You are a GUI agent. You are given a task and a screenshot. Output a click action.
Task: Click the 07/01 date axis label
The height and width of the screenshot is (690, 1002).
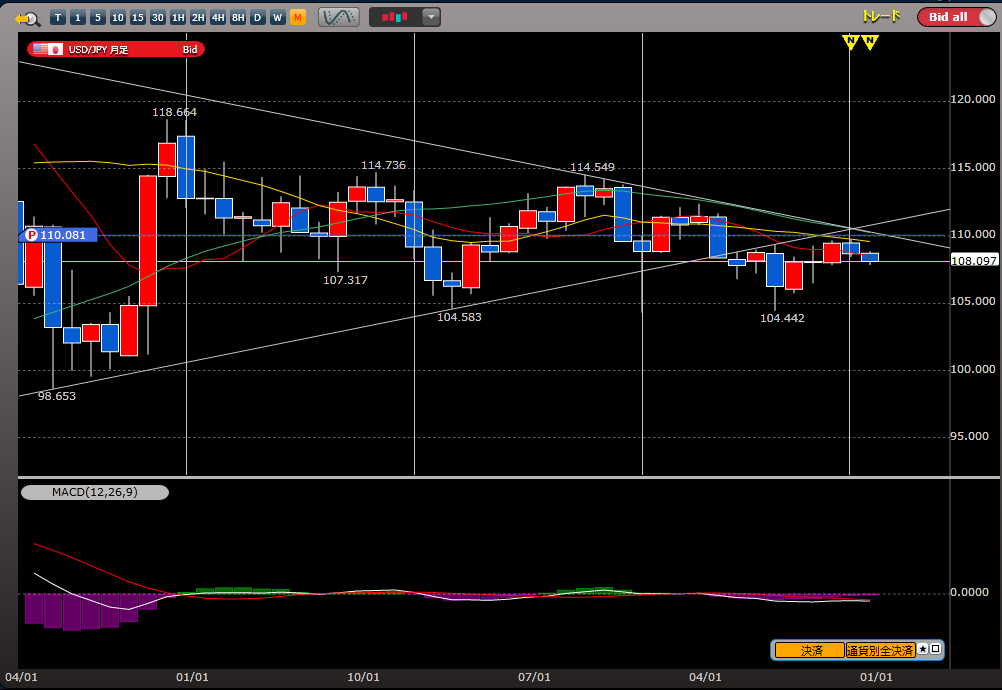click(534, 677)
